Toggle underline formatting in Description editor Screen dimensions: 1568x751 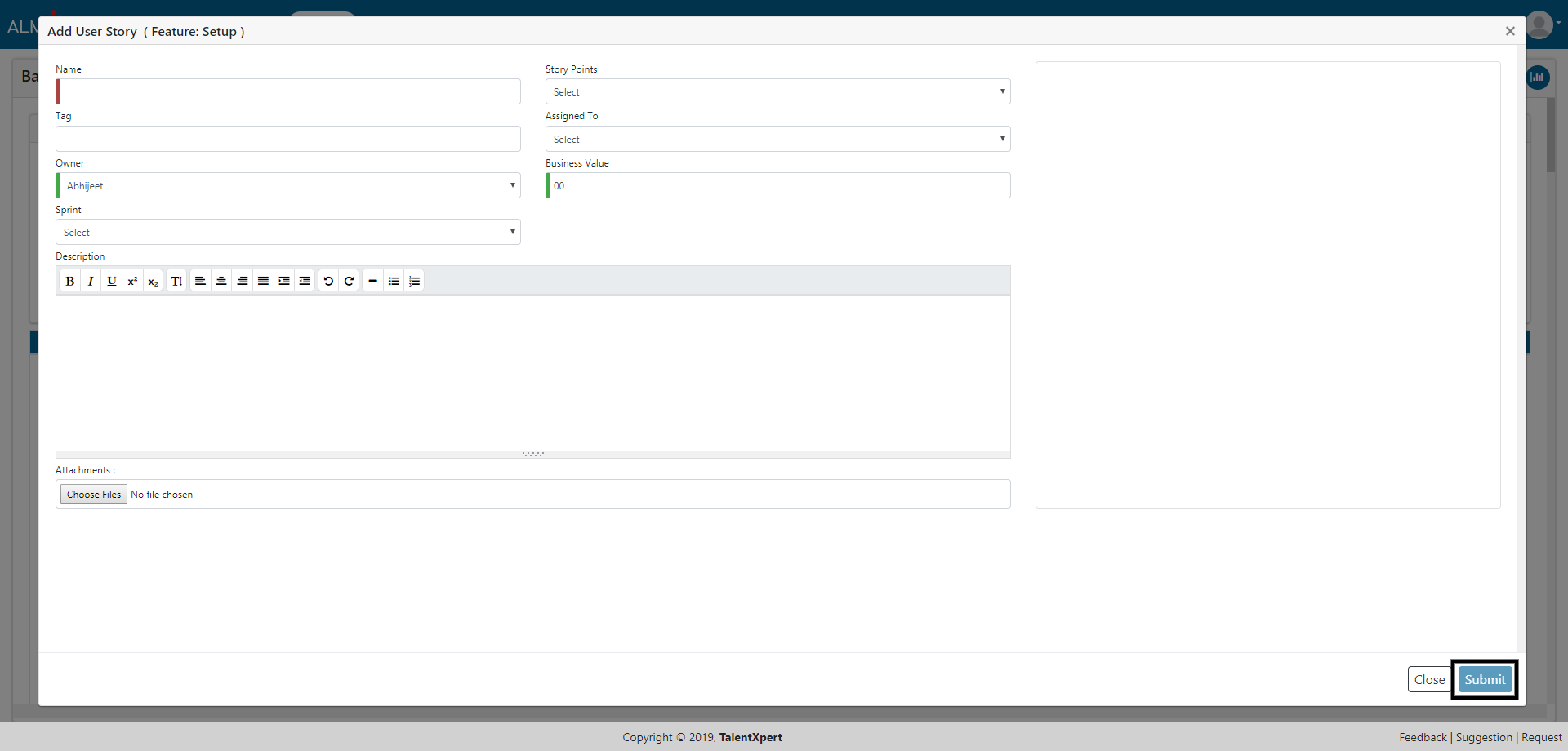112,281
